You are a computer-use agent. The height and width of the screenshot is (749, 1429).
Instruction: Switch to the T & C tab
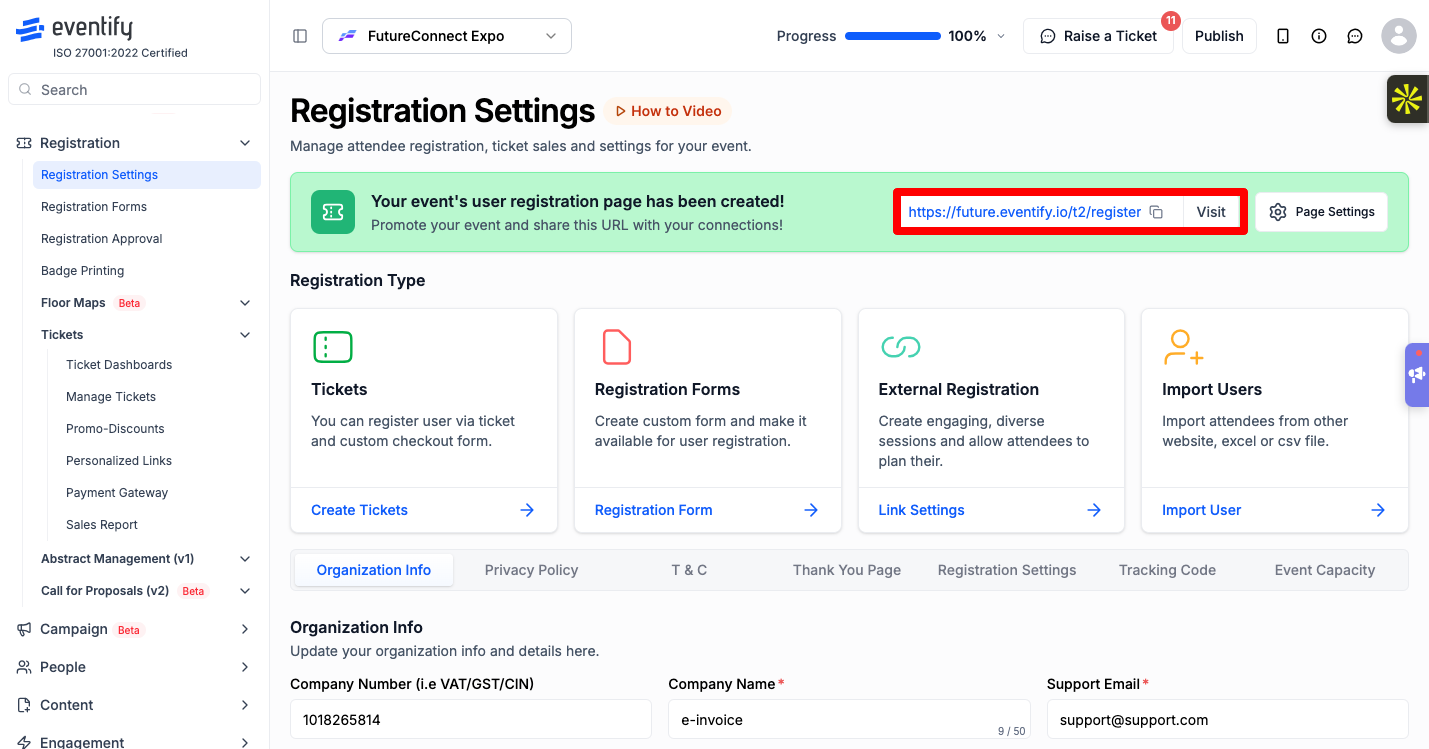click(689, 570)
